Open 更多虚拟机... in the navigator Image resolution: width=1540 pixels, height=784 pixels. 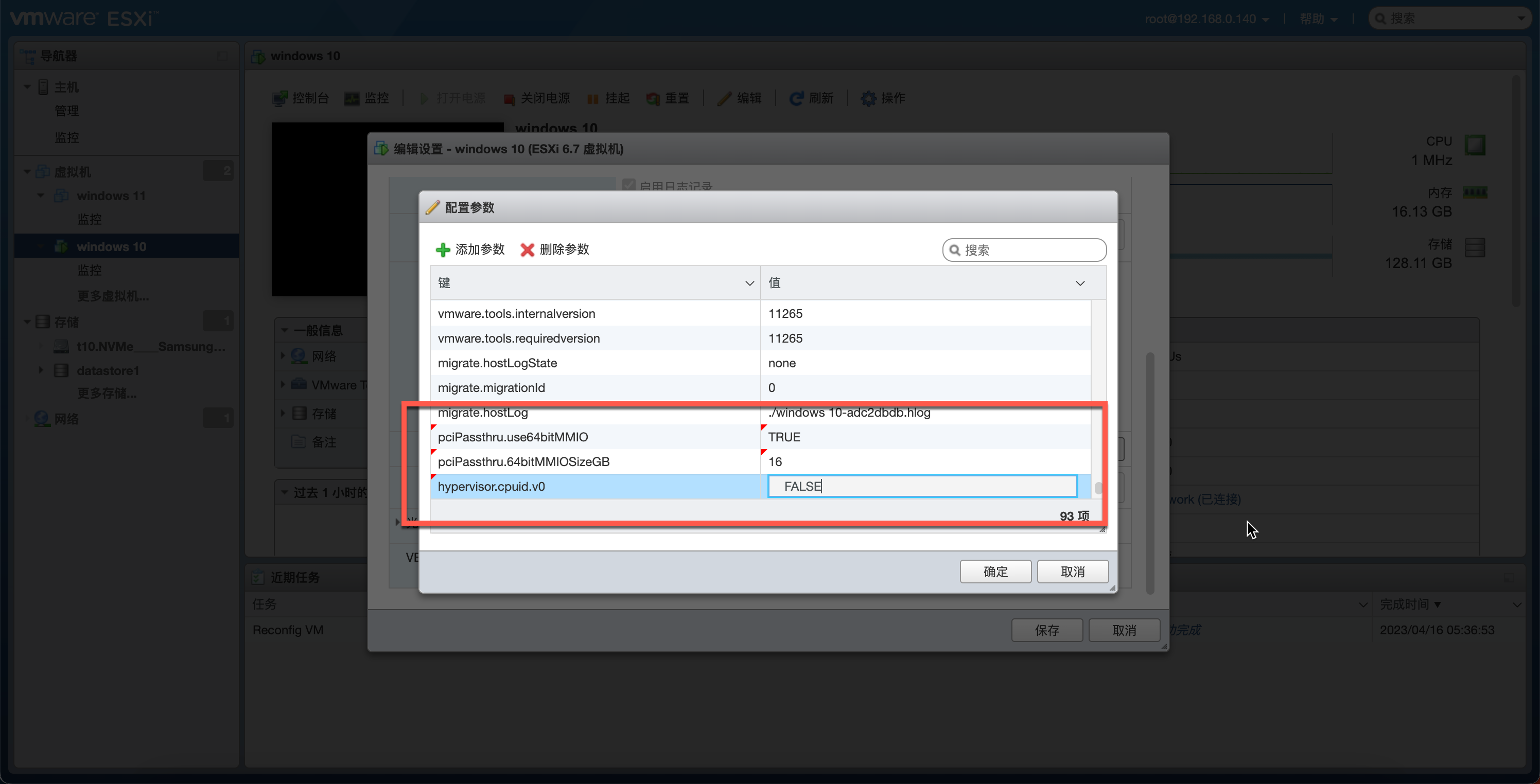(x=112, y=296)
